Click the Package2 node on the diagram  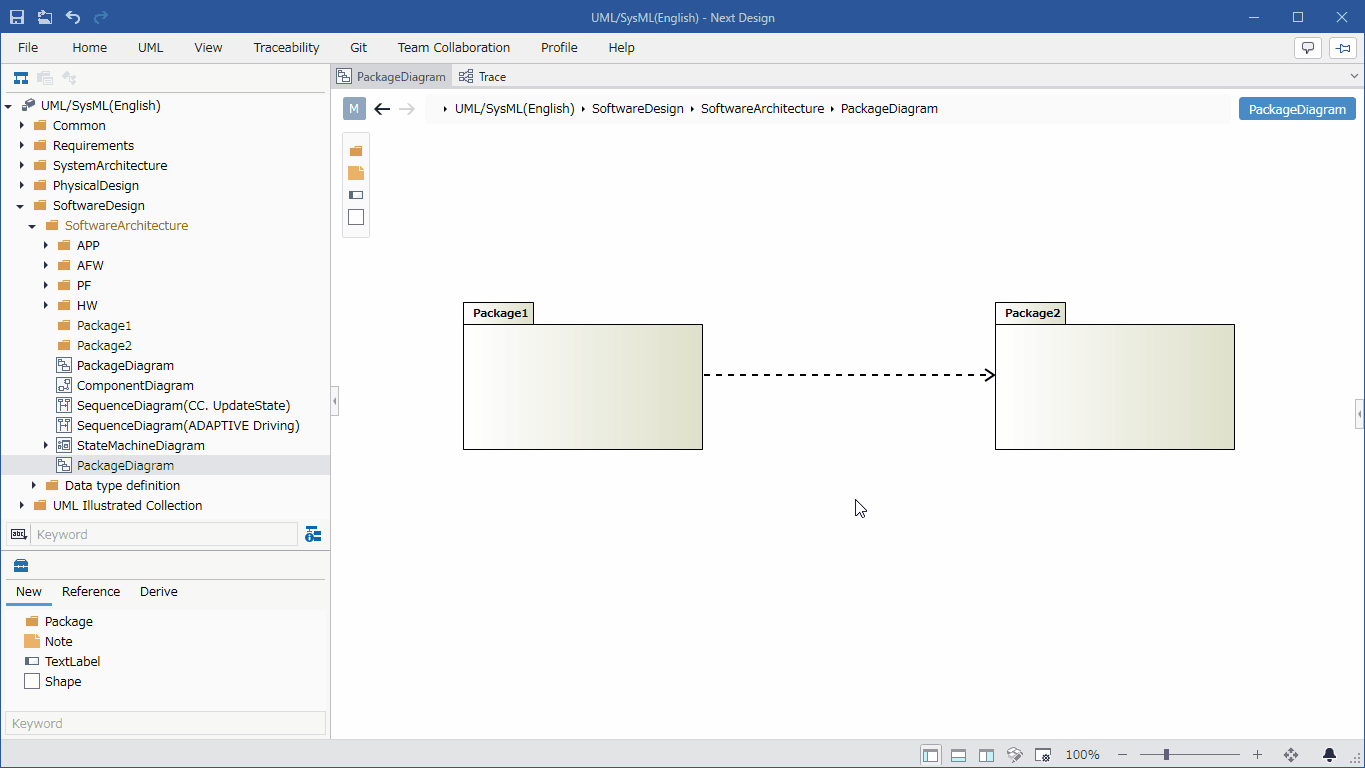click(x=1115, y=376)
